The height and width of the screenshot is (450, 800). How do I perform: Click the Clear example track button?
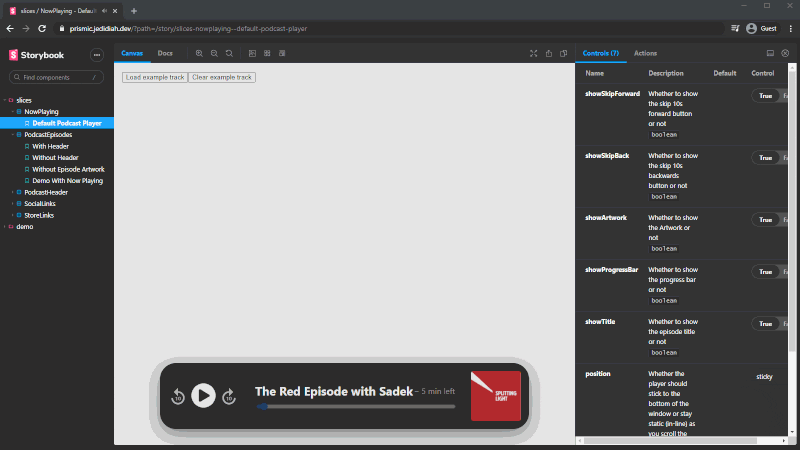[222, 77]
